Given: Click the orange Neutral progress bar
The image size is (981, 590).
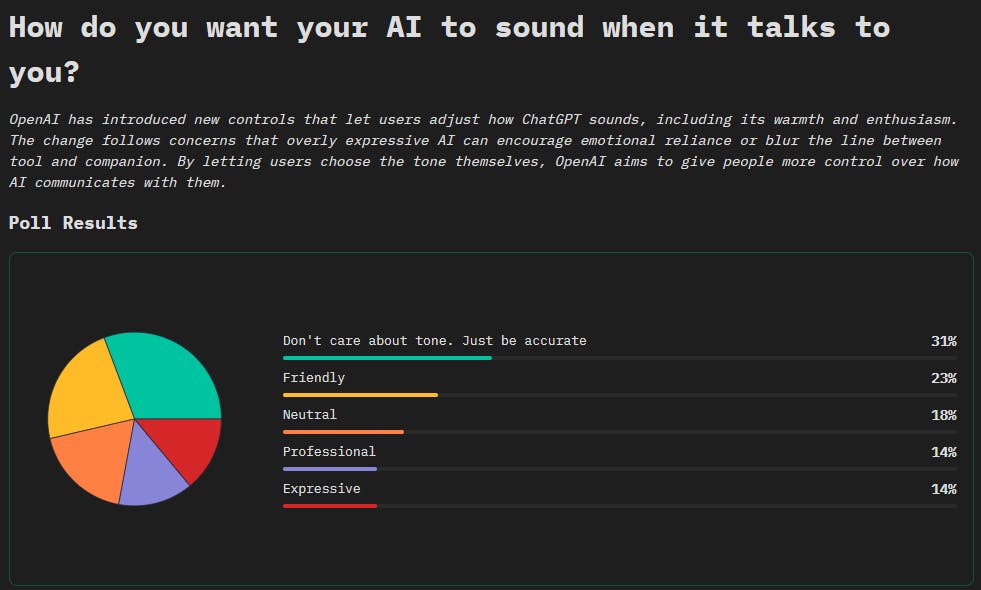Looking at the screenshot, I should pos(343,432).
